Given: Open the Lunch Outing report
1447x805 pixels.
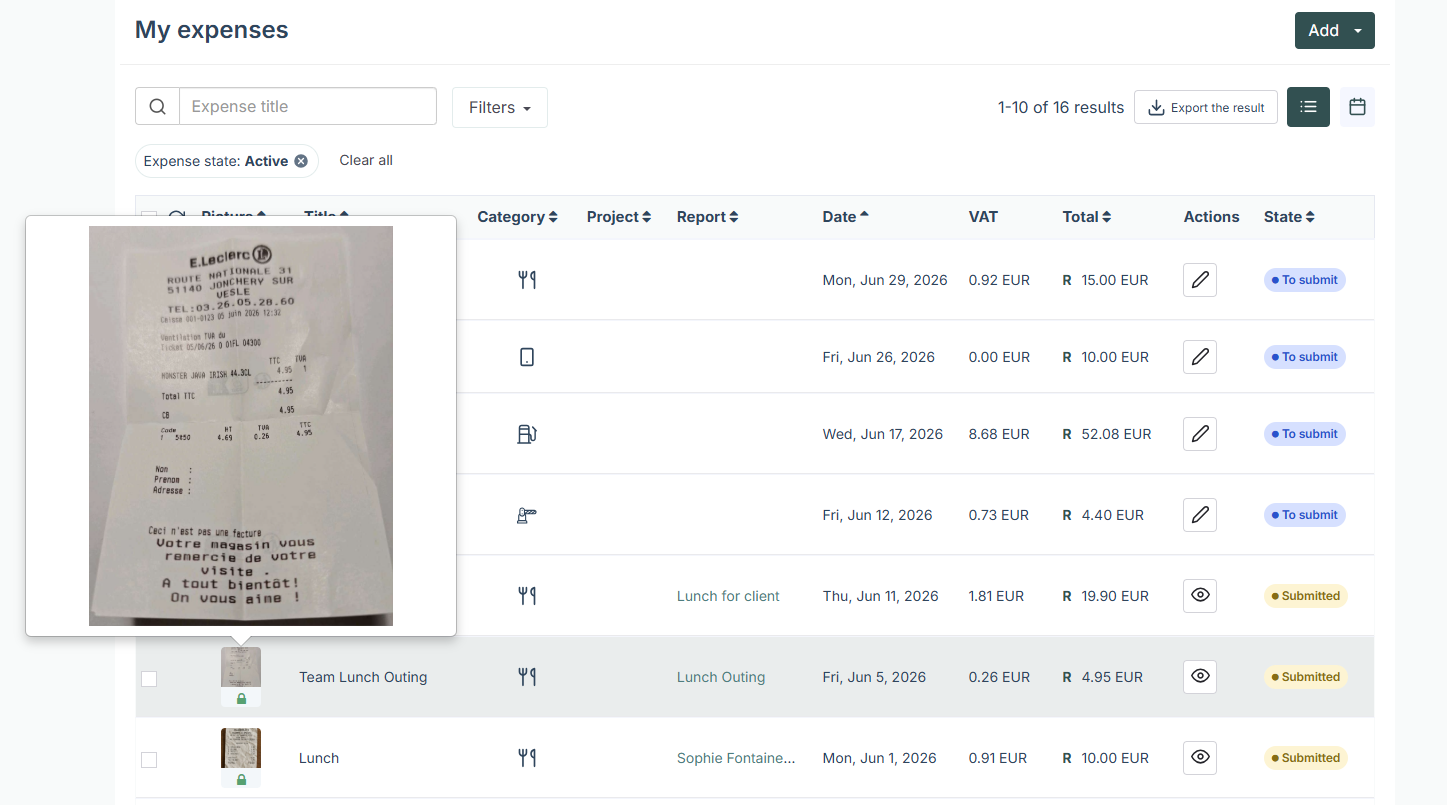Looking at the screenshot, I should 721,677.
